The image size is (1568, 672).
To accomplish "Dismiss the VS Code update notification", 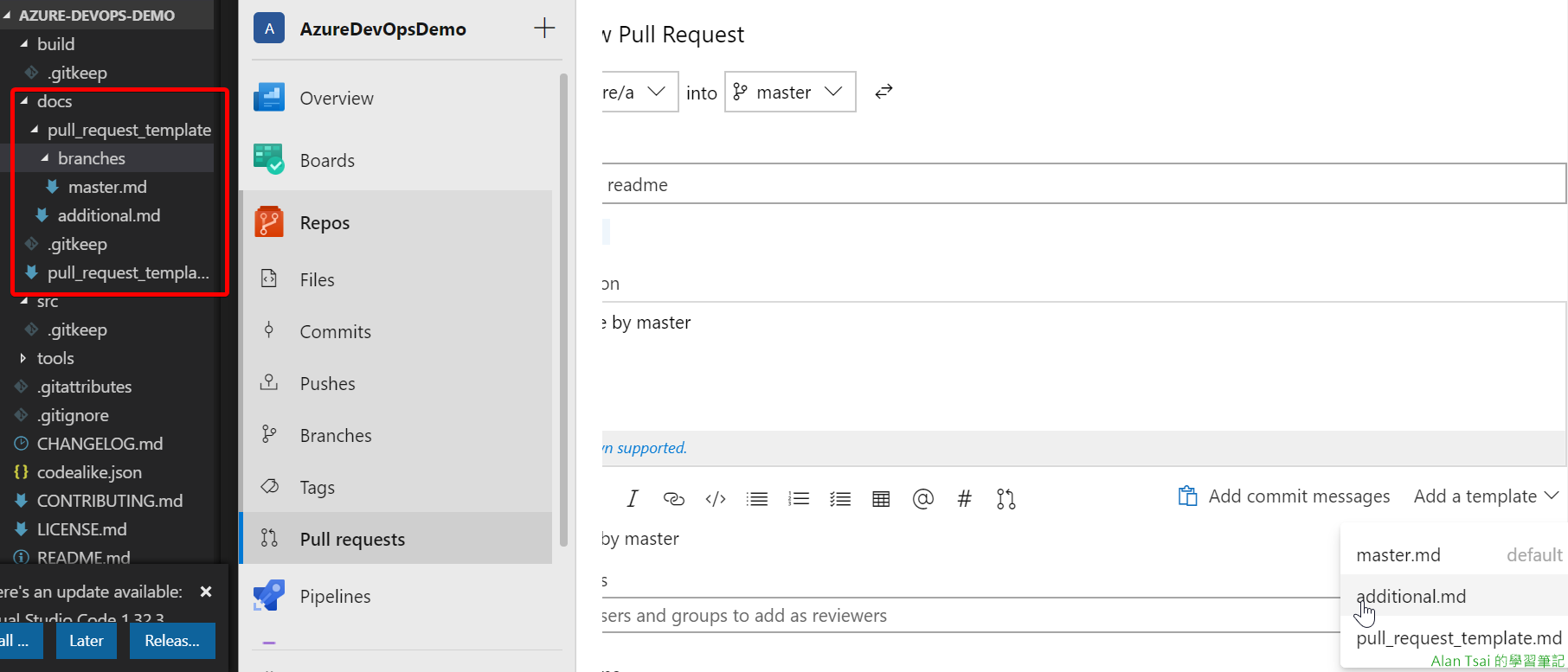I will coord(206,592).
